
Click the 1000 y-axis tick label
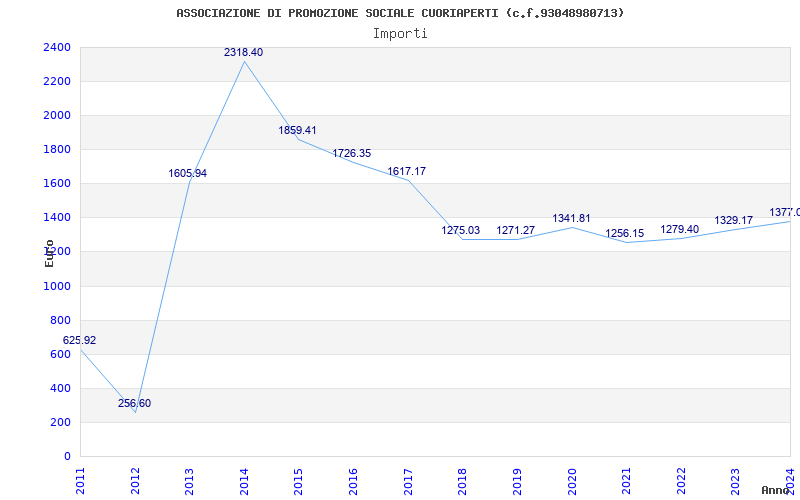(57, 286)
